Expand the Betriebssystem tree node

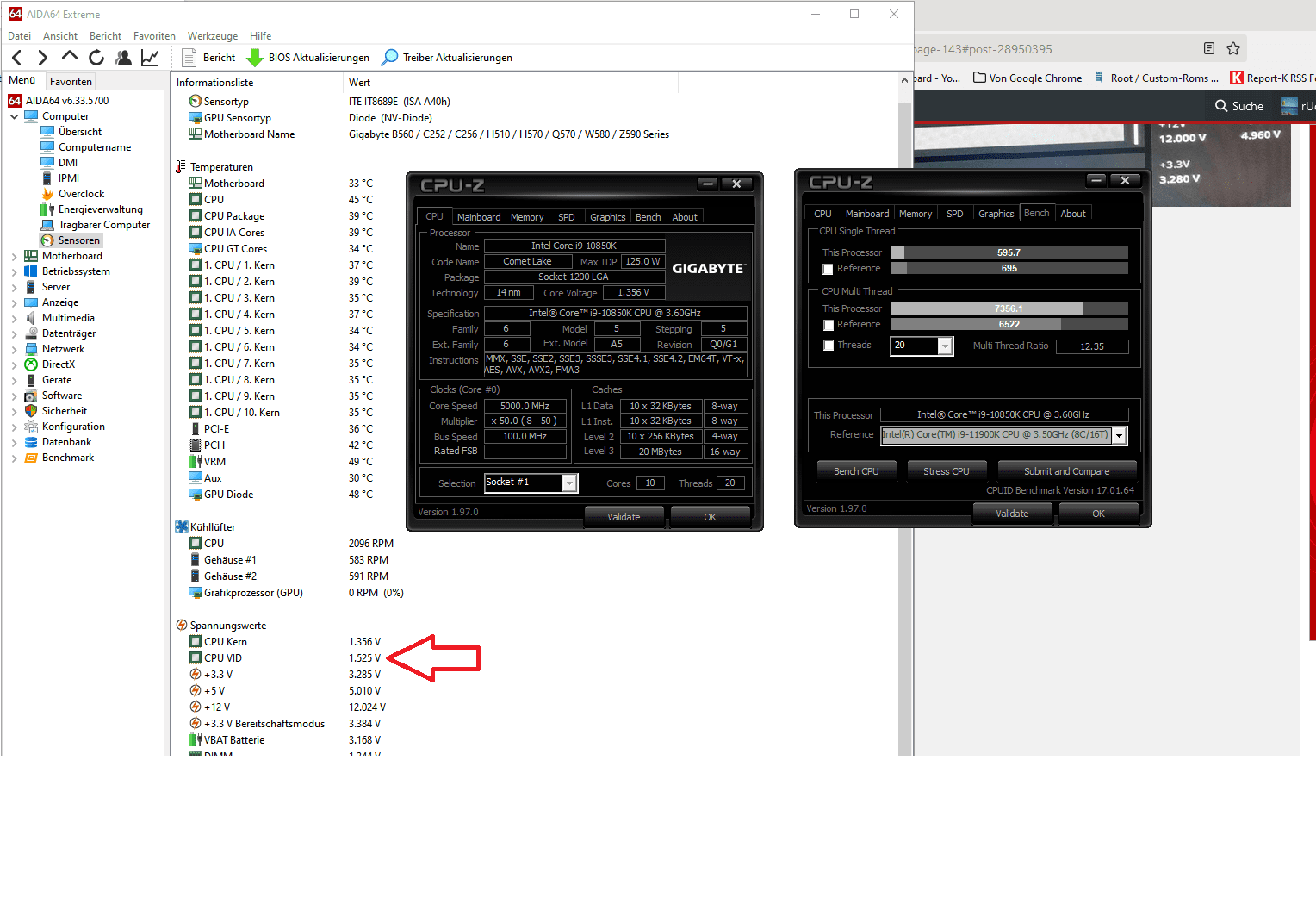tap(15, 271)
